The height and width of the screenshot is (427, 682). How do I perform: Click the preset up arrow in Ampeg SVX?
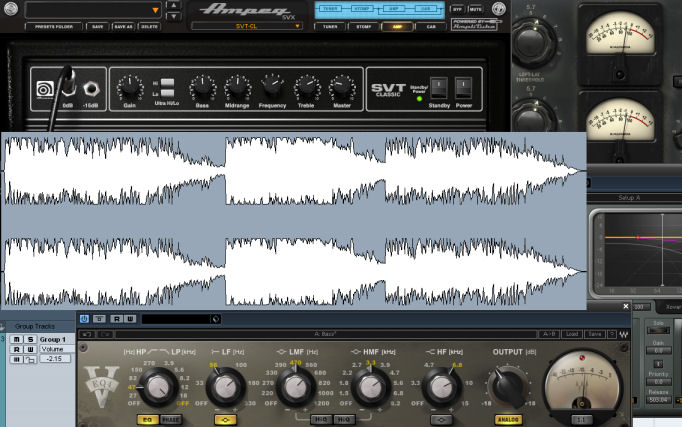[x=174, y=5]
